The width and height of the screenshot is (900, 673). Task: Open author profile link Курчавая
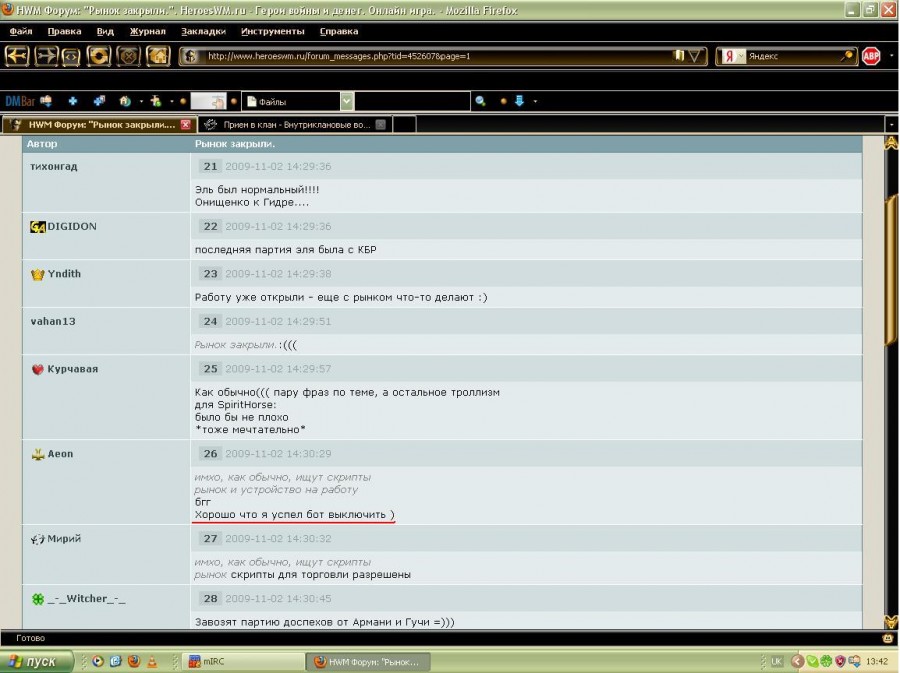click(x=71, y=369)
